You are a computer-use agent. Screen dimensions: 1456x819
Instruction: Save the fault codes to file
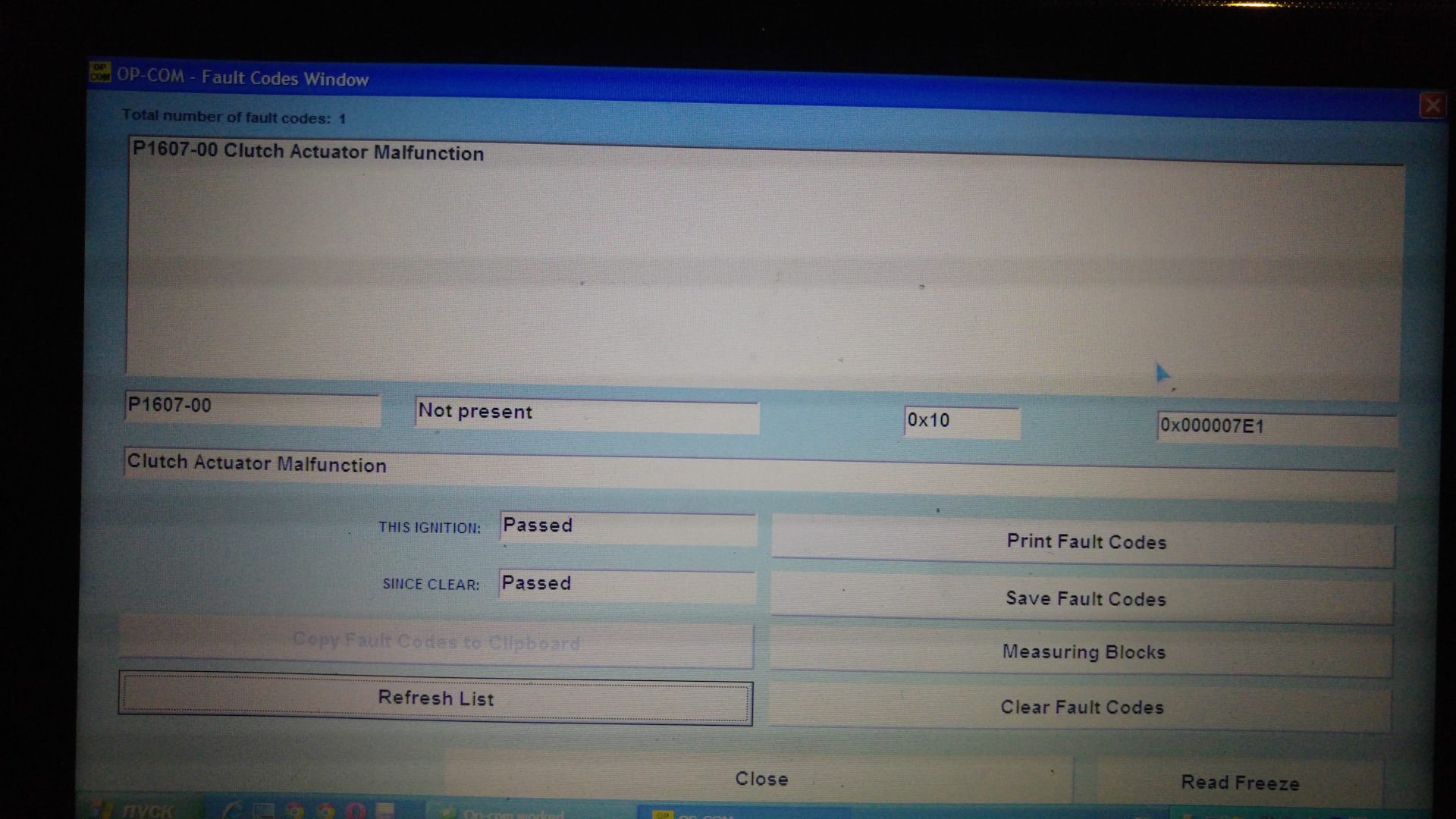click(1082, 598)
